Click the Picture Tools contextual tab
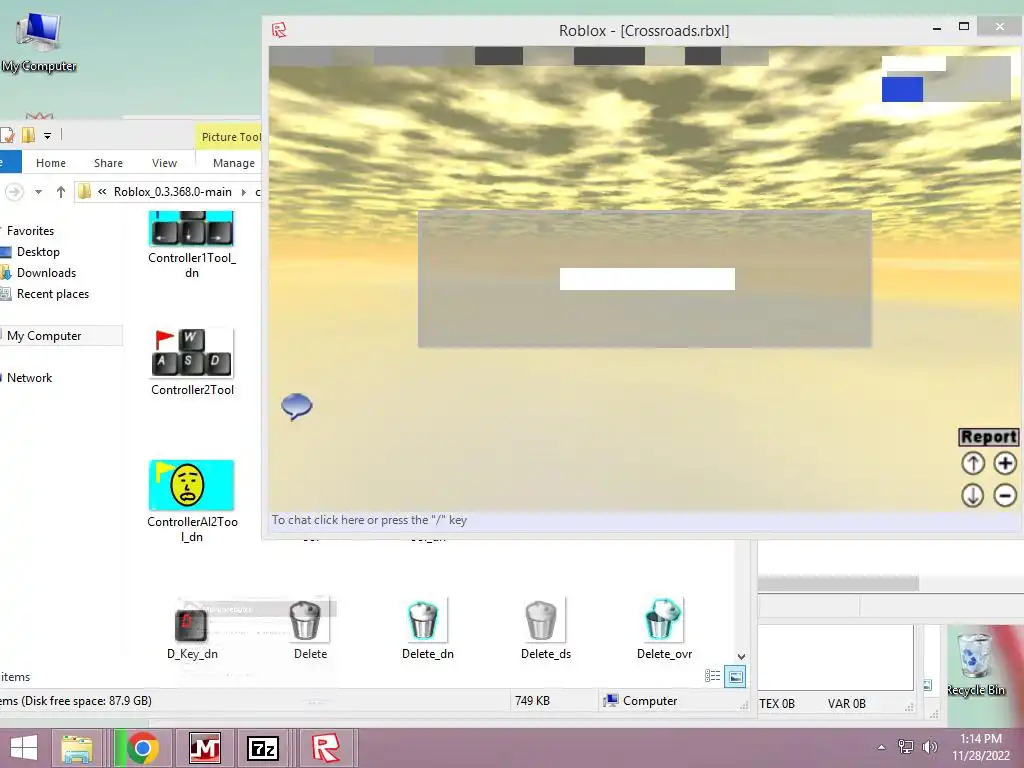This screenshot has width=1024, height=768. click(x=230, y=136)
